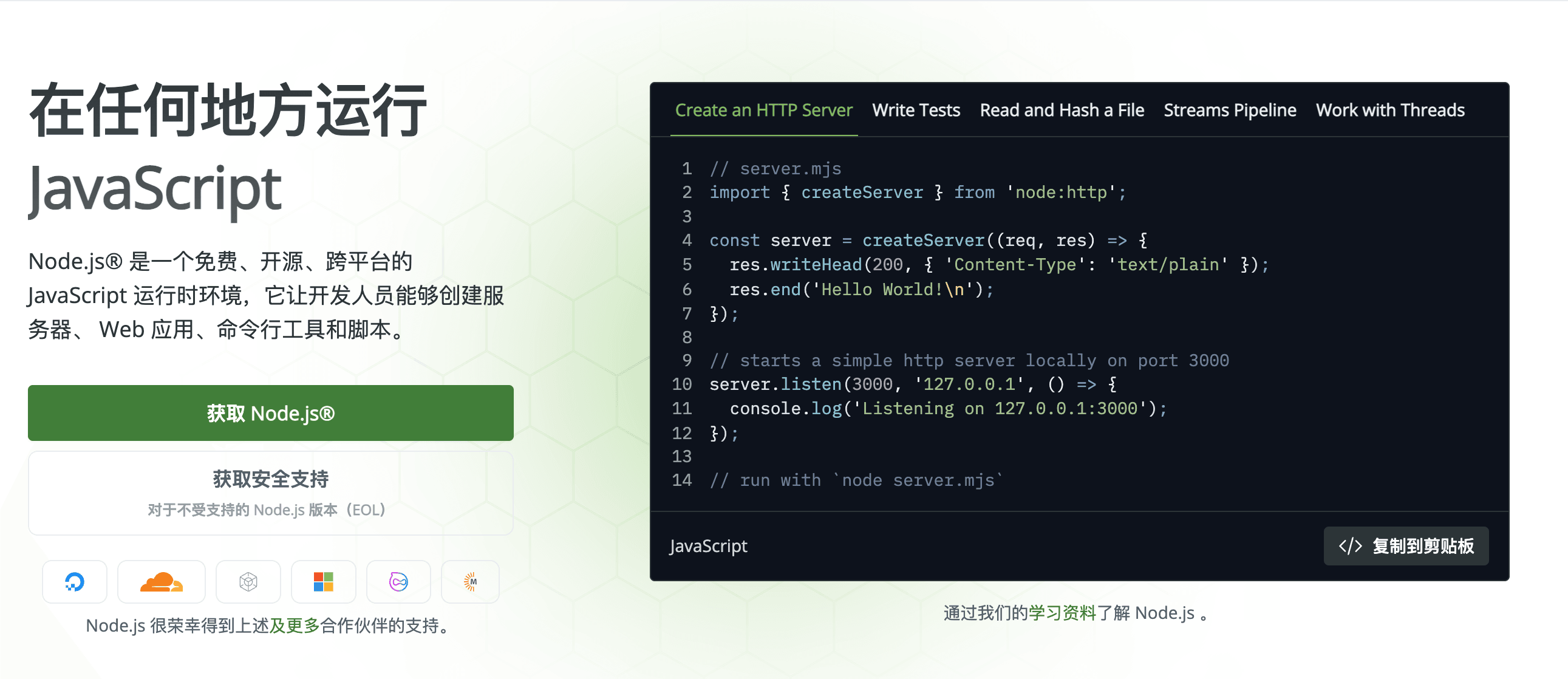Select the Create an HTTP Server tab
This screenshot has height=679, width=1568.
(764, 110)
